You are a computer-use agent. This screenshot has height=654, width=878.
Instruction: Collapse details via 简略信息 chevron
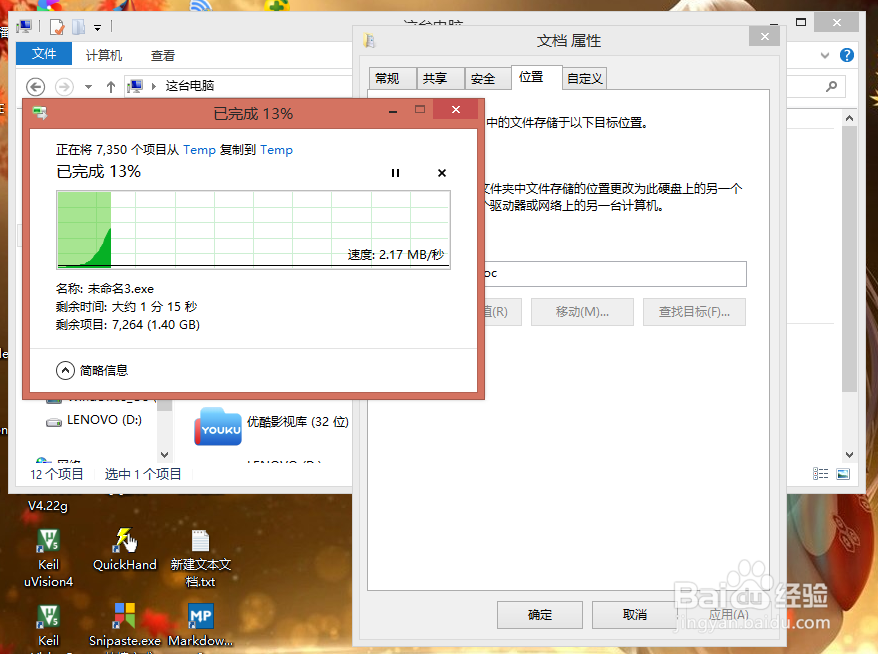point(66,370)
